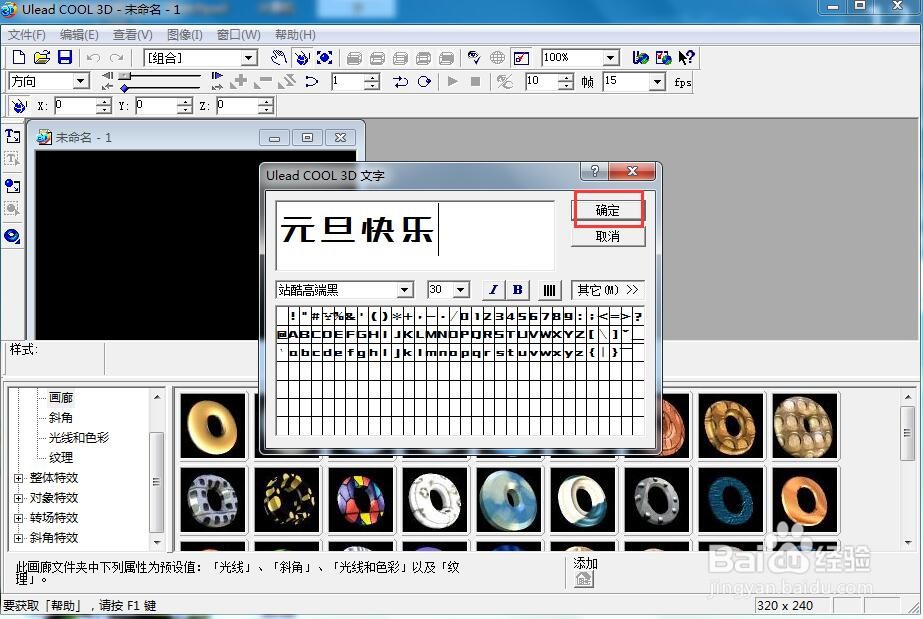Screen dimensions: 923x619
Task: Toggle Bold in text dialog
Action: tap(517, 289)
